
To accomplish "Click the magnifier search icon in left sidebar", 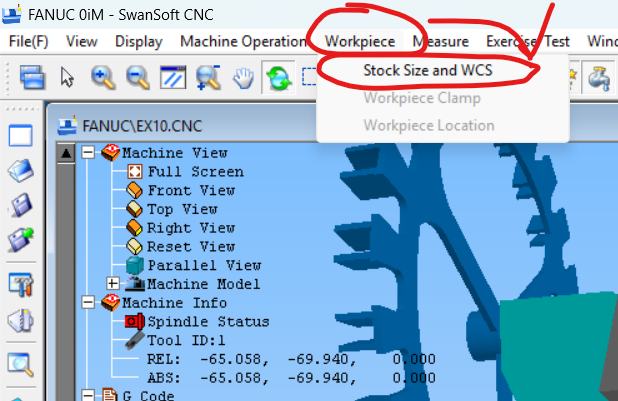I will tap(21, 364).
